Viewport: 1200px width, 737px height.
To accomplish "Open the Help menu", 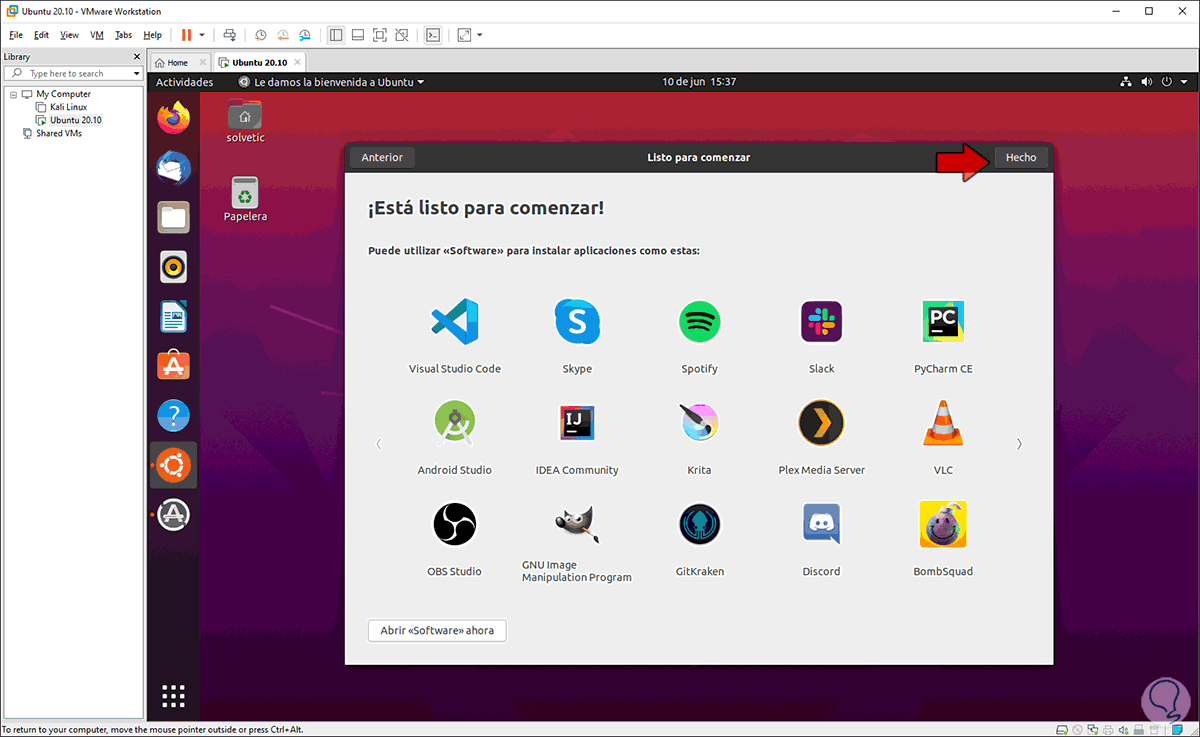I will click(x=152, y=34).
